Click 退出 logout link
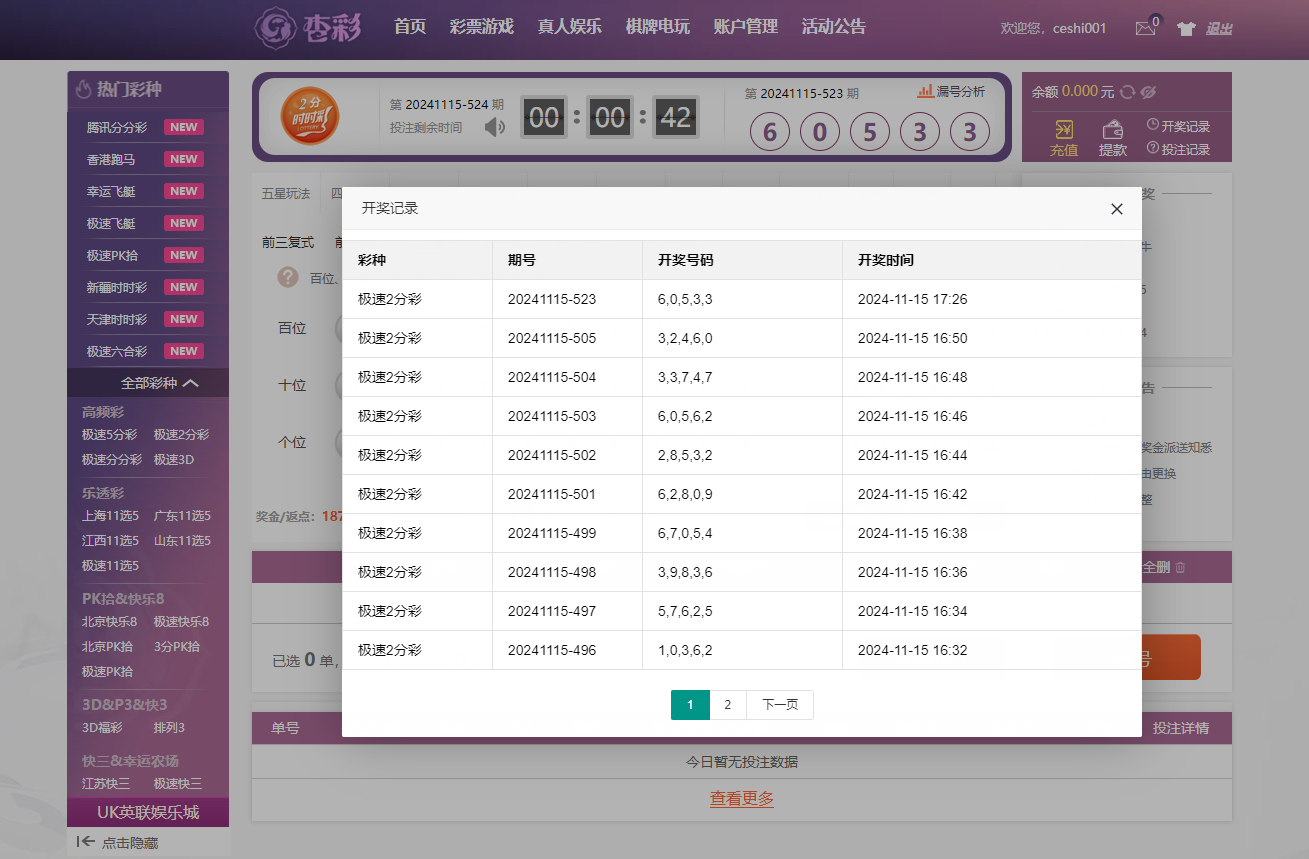 point(1218,29)
